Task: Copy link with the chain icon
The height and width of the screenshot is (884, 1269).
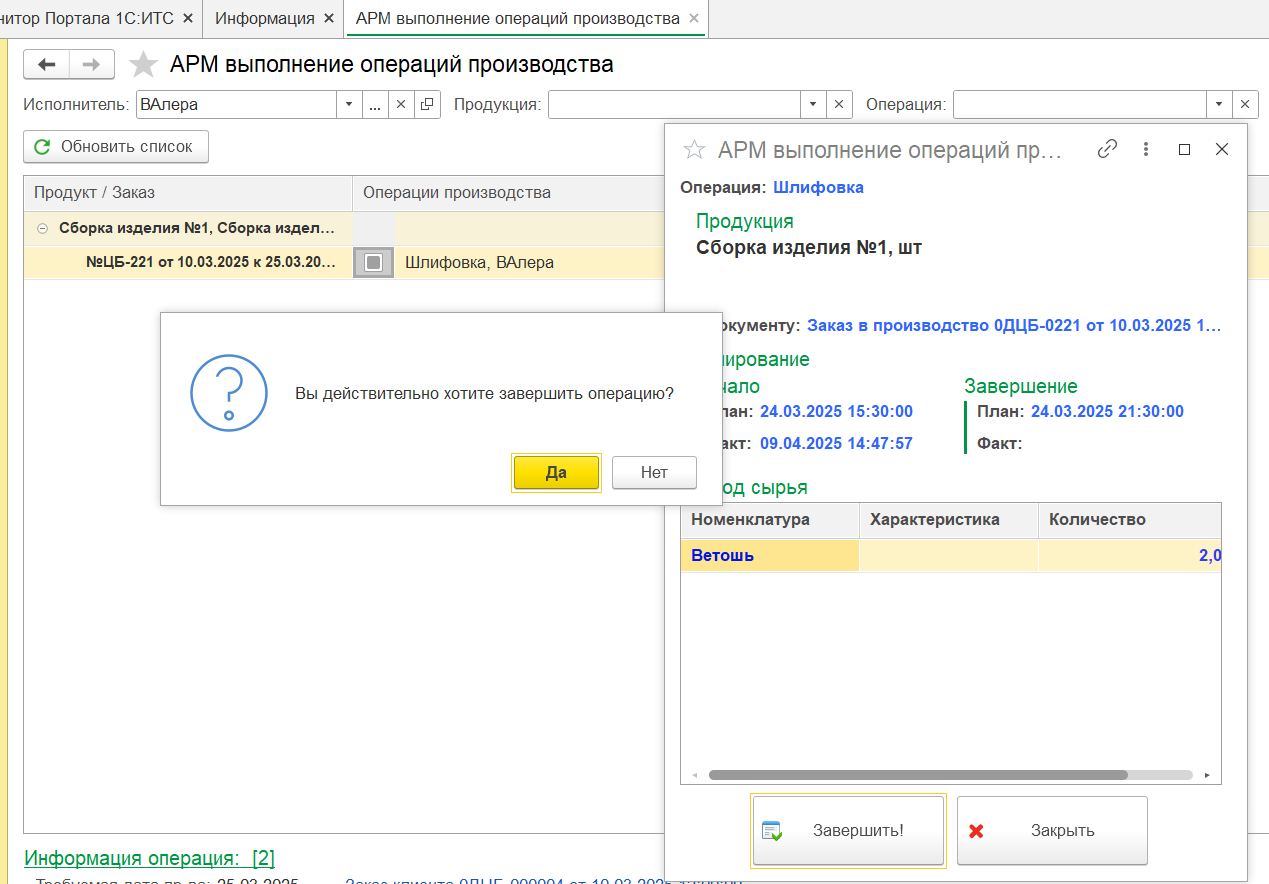Action: [1107, 149]
